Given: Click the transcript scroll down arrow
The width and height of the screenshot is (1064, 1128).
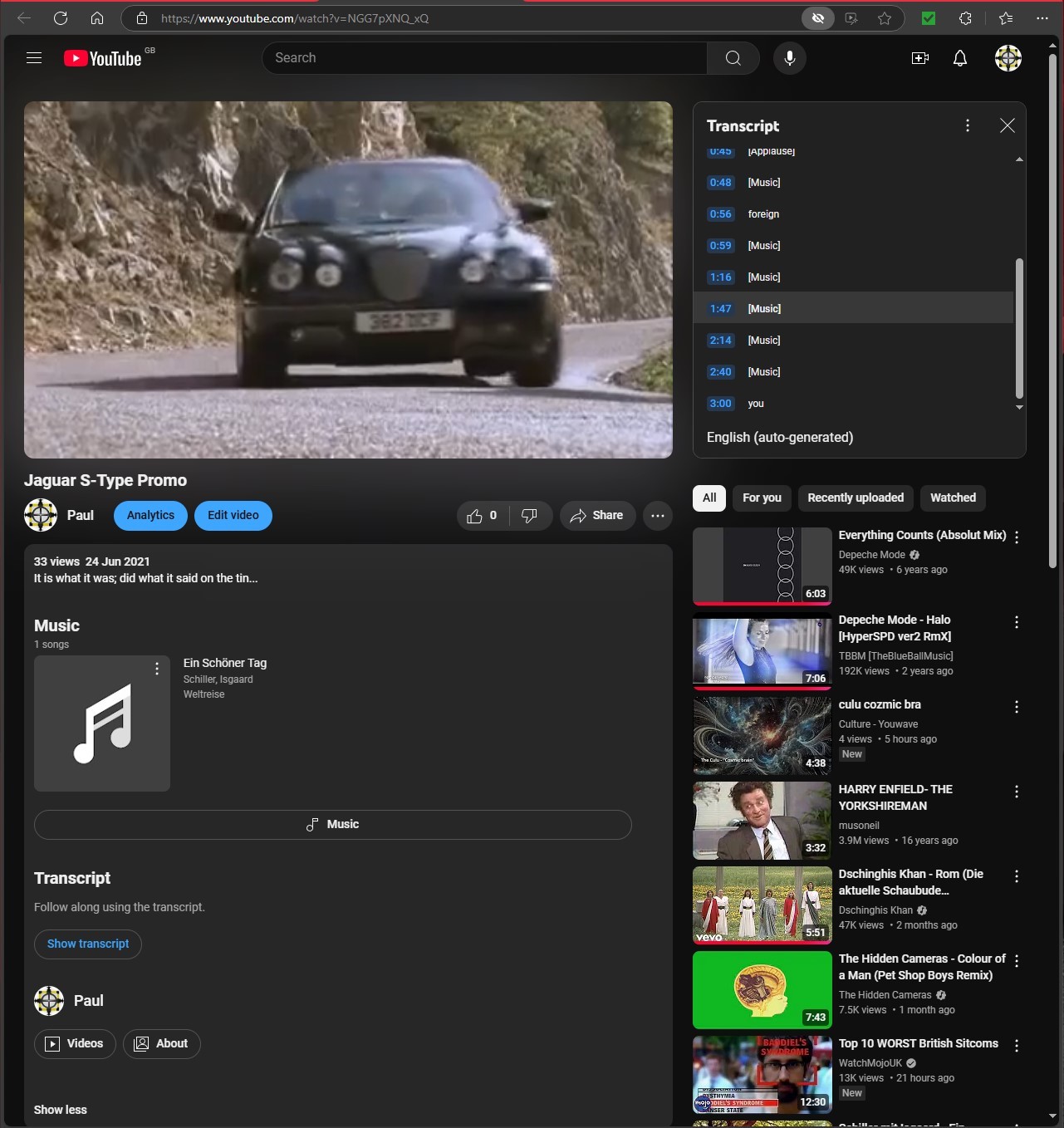Looking at the screenshot, I should pyautogui.click(x=1019, y=408).
